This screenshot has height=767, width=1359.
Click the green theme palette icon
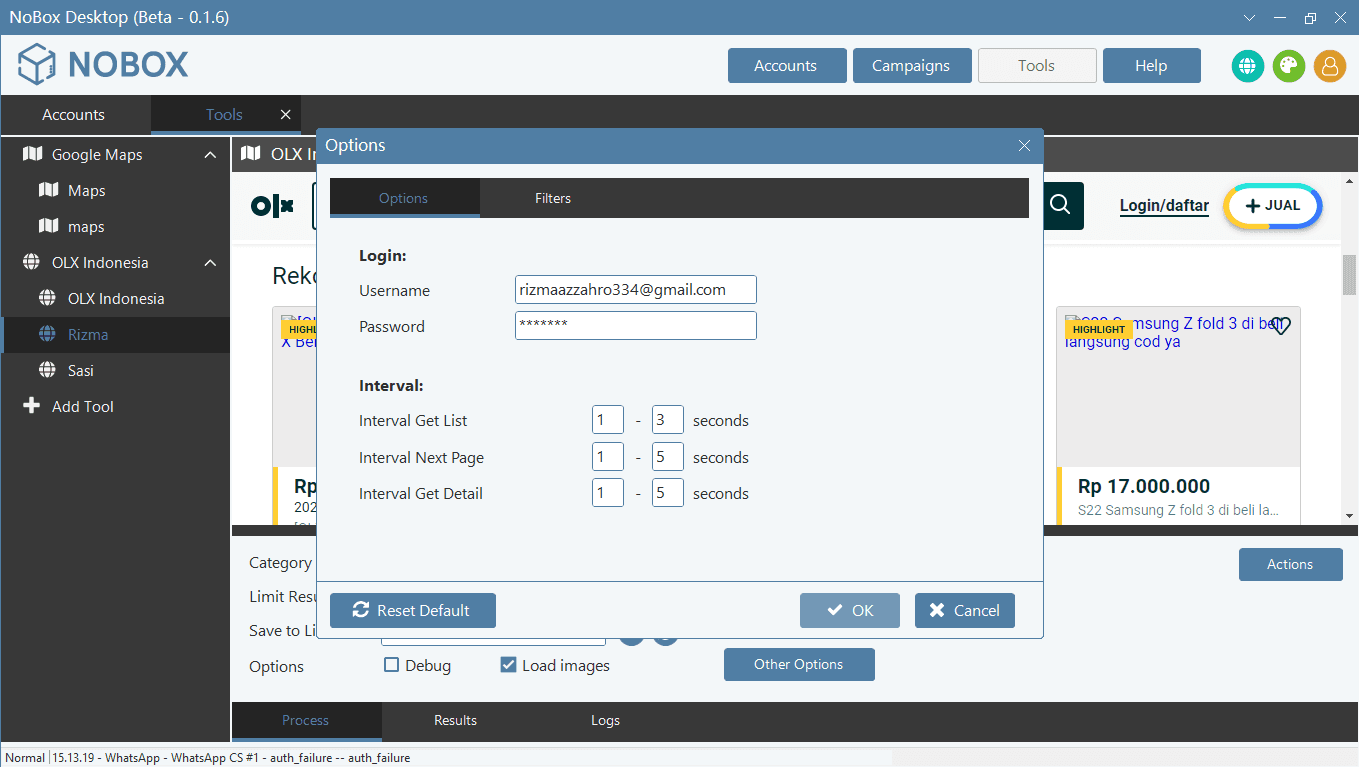pos(1289,66)
